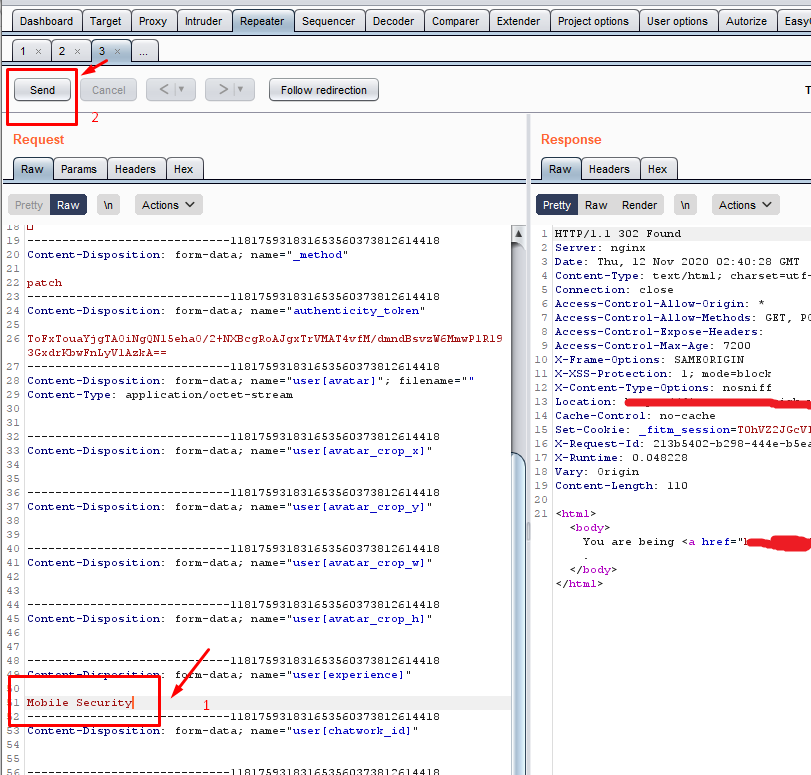Open the Request Headers tab
This screenshot has width=811, height=775.
click(x=136, y=169)
